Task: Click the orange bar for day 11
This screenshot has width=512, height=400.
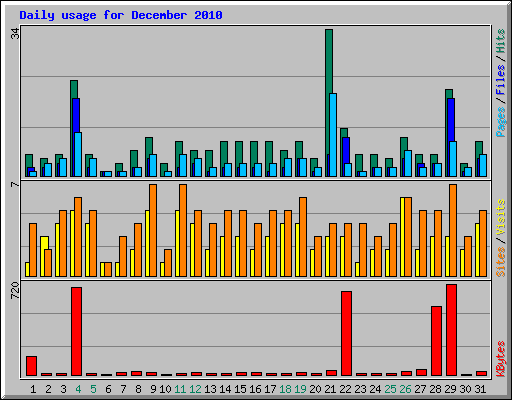Action: click(x=183, y=230)
